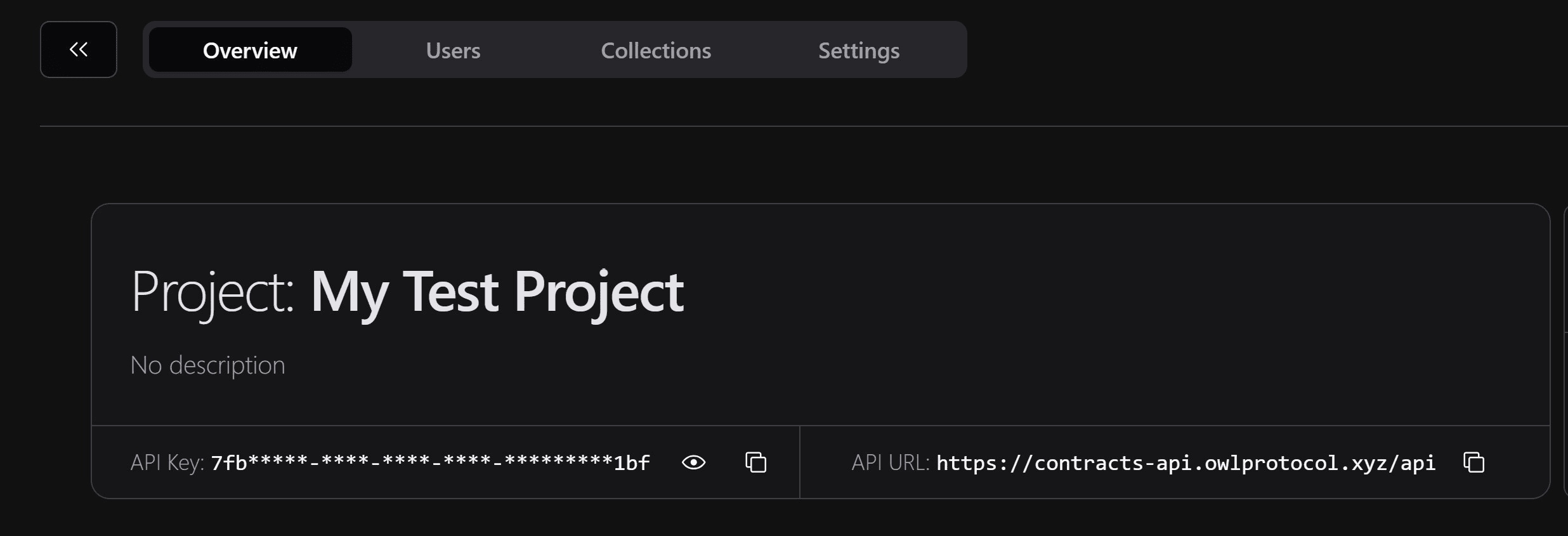1568x536 pixels.
Task: Go to the Collections tab
Action: (x=656, y=50)
